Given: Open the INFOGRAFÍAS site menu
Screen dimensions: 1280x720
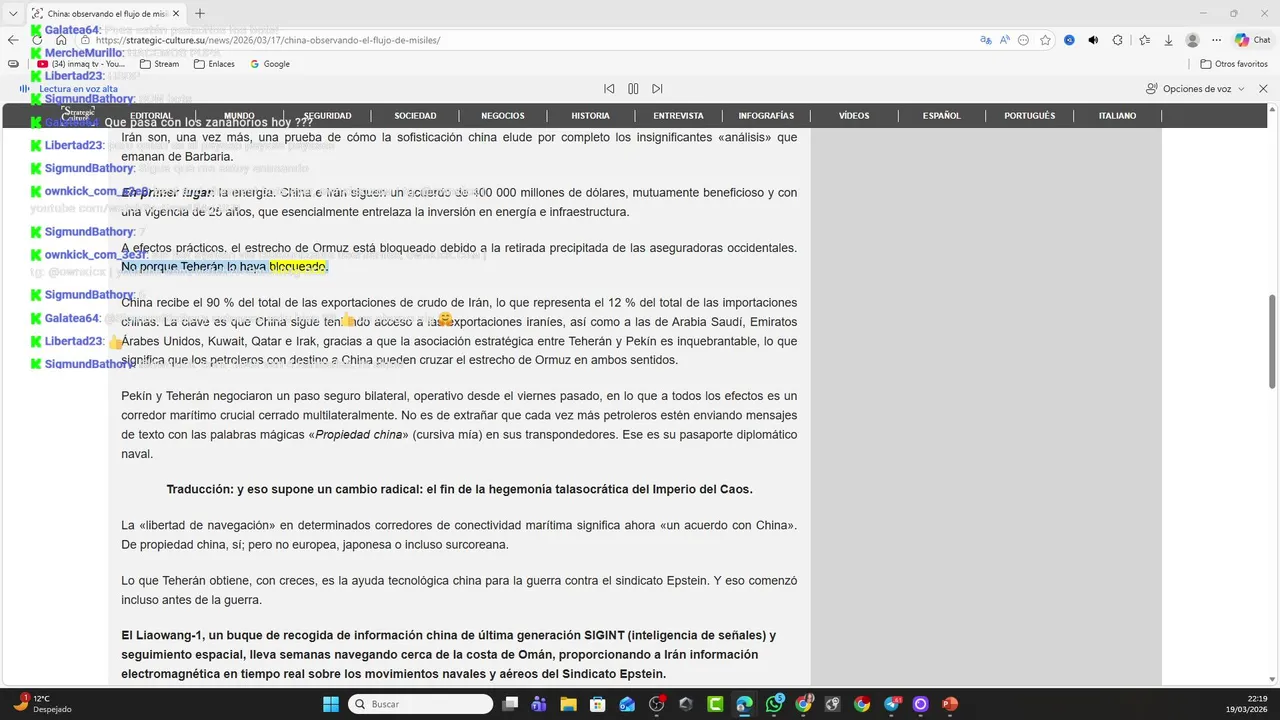Looking at the screenshot, I should pos(766,116).
